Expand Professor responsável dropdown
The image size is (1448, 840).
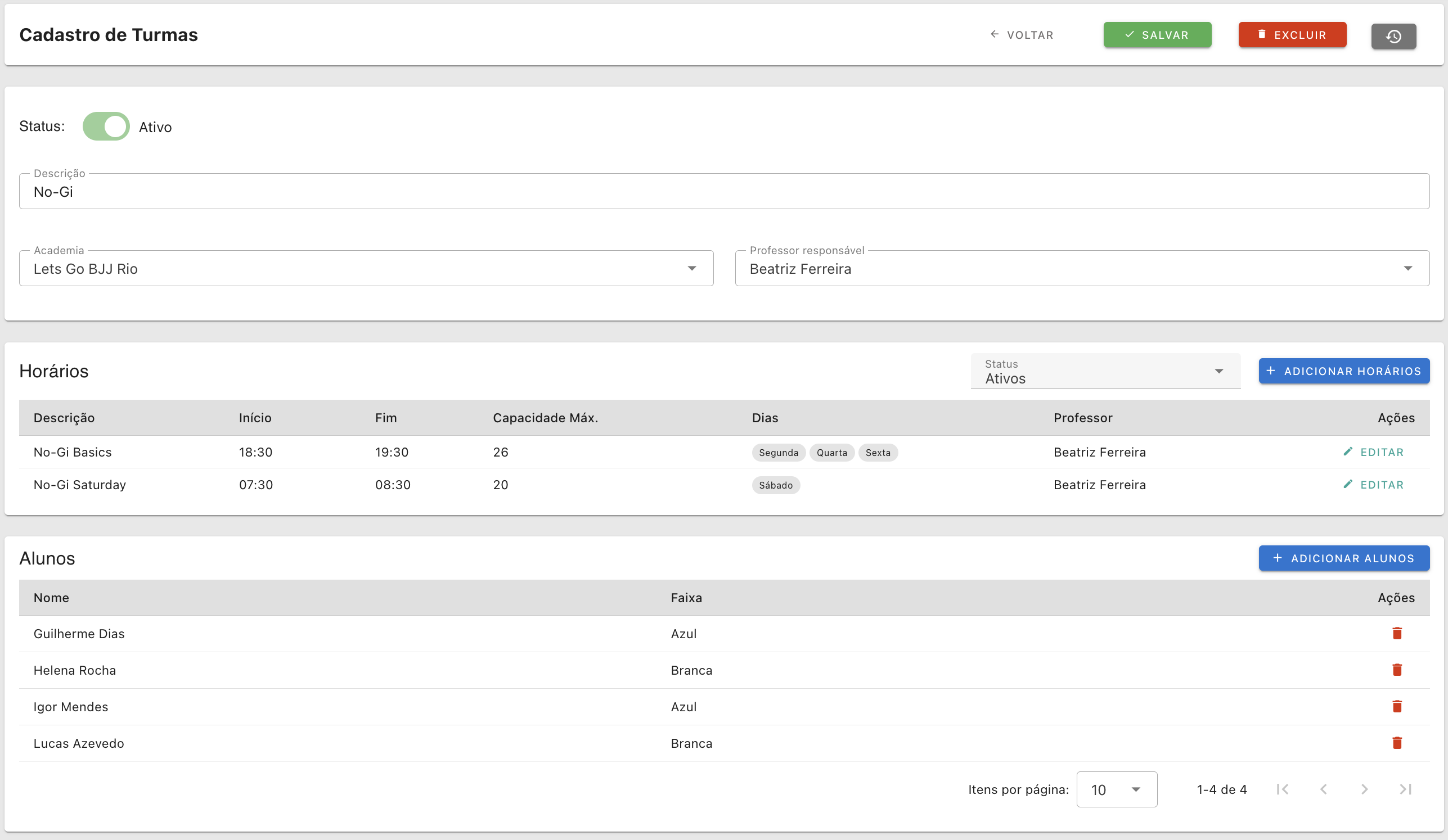1081,268
